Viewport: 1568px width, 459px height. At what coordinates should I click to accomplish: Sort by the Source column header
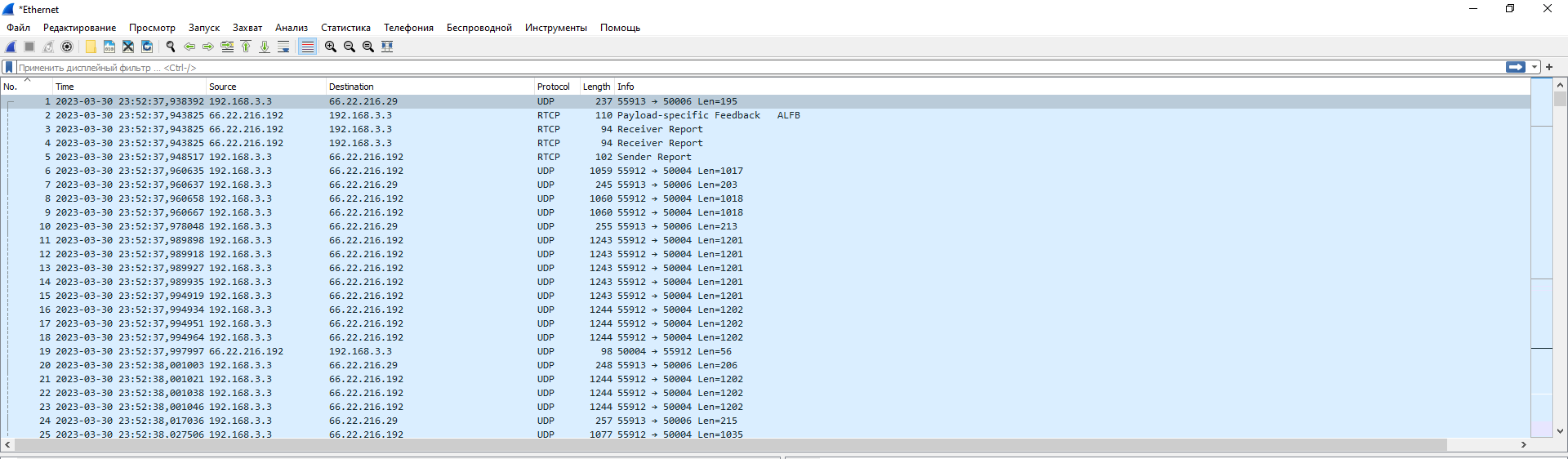[266, 87]
